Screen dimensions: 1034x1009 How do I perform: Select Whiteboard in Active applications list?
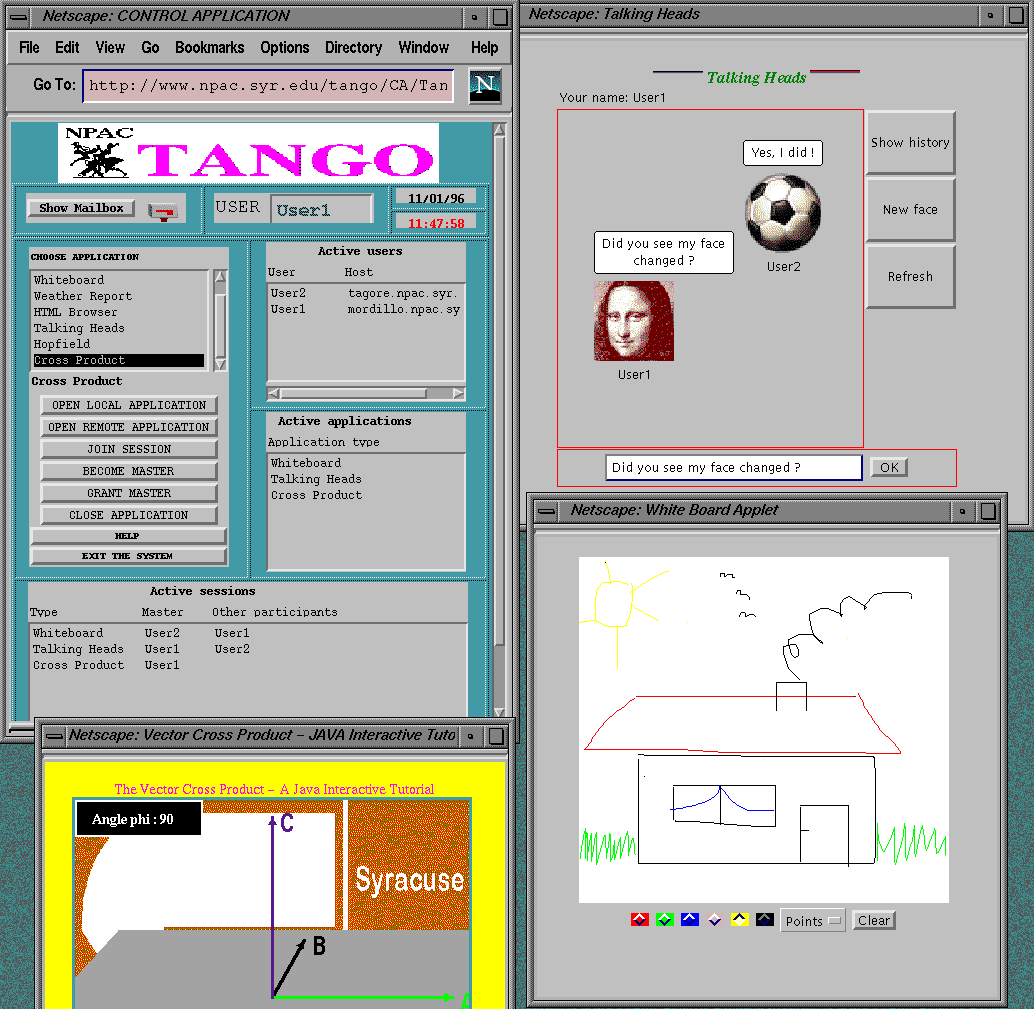(365, 463)
